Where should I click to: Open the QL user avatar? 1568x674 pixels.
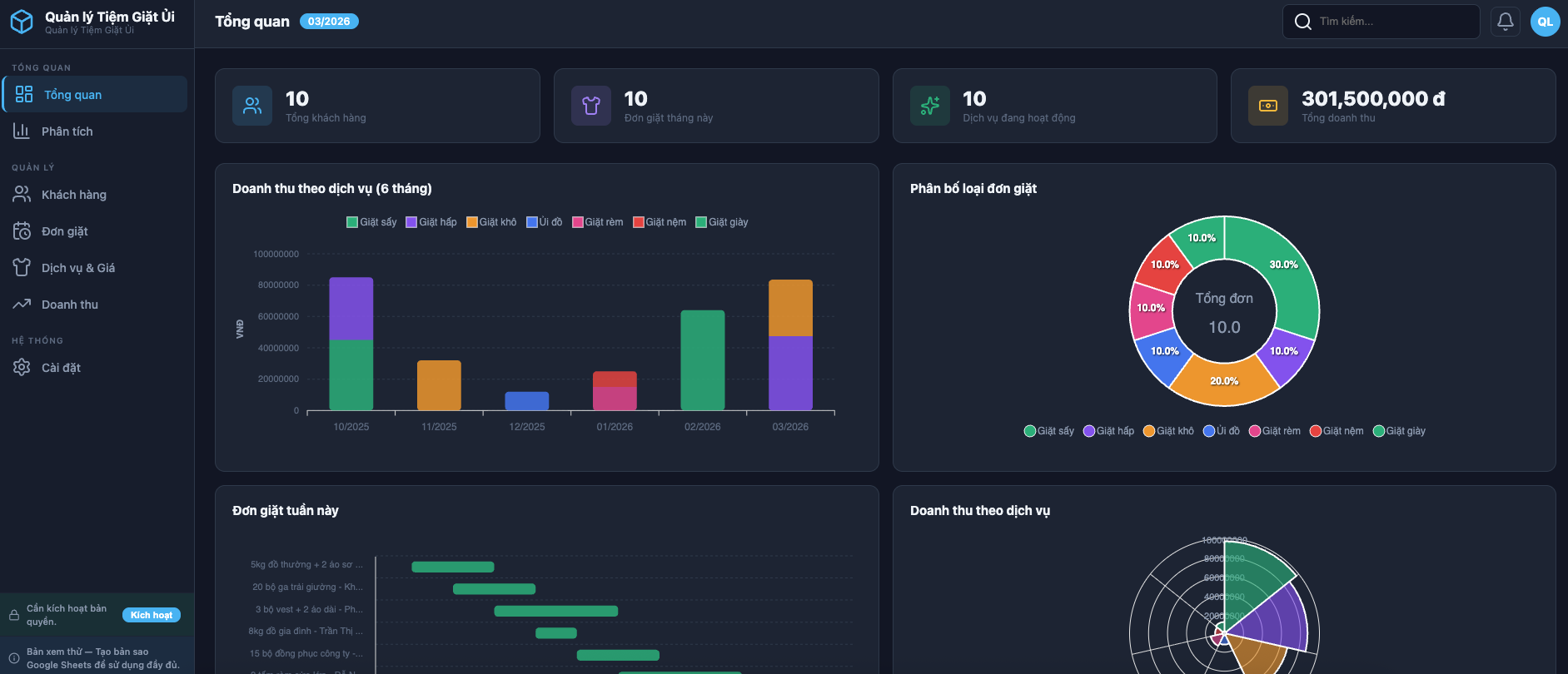point(1545,22)
